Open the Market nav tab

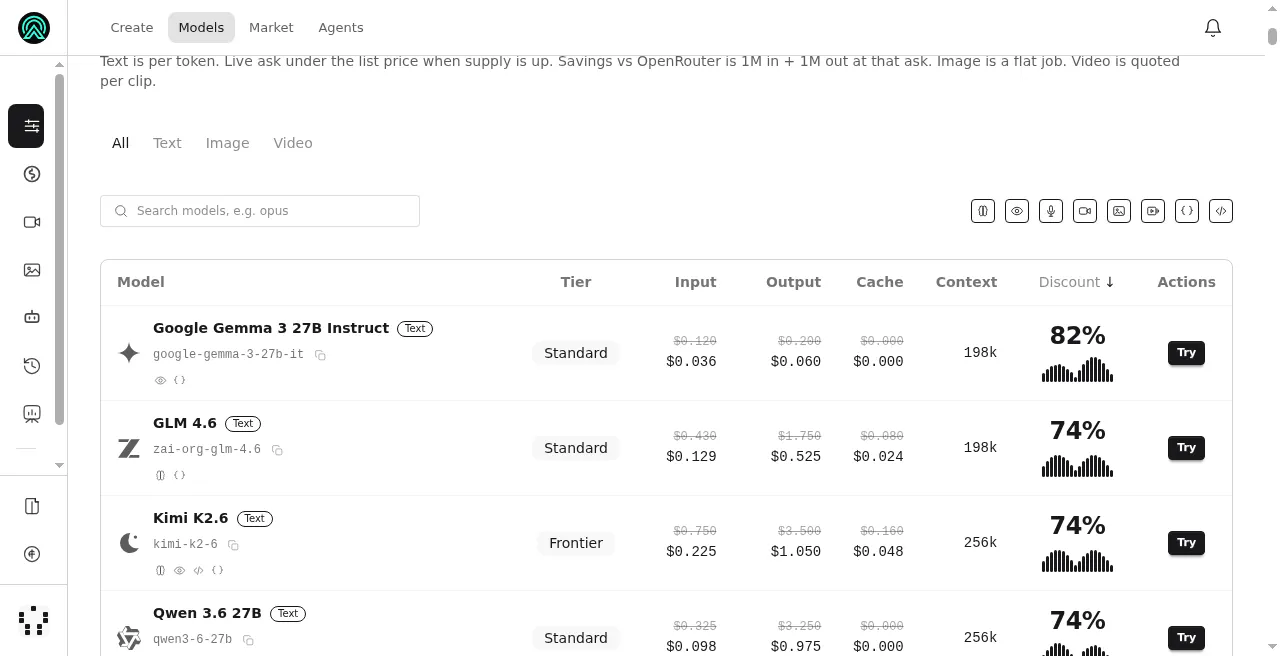click(271, 28)
